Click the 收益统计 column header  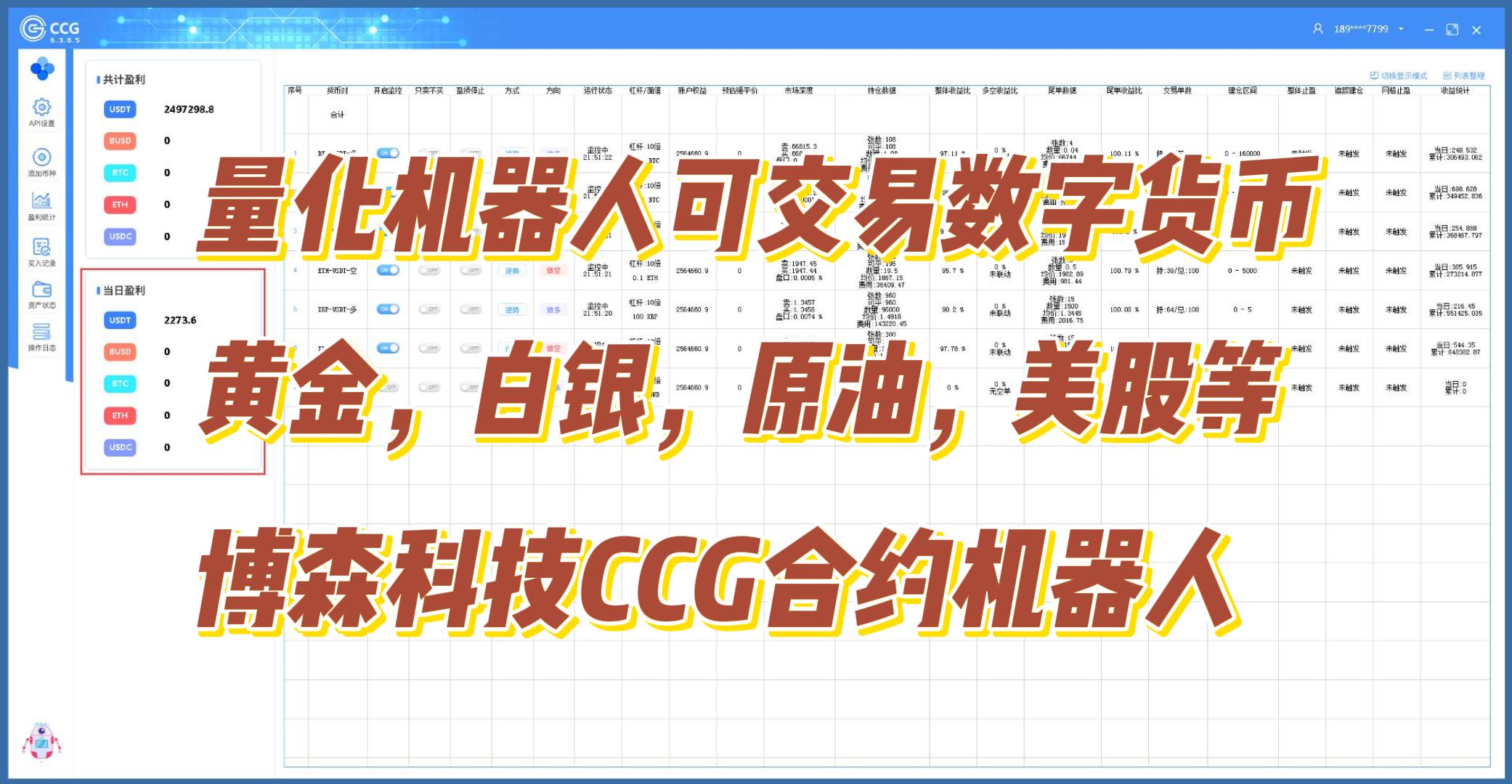[1455, 91]
